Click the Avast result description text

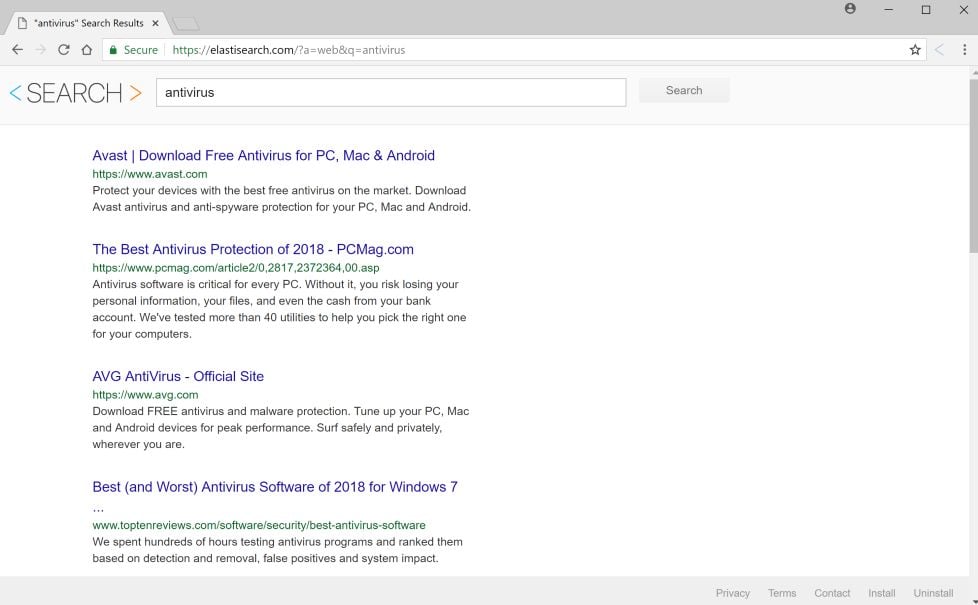[x=281, y=199]
